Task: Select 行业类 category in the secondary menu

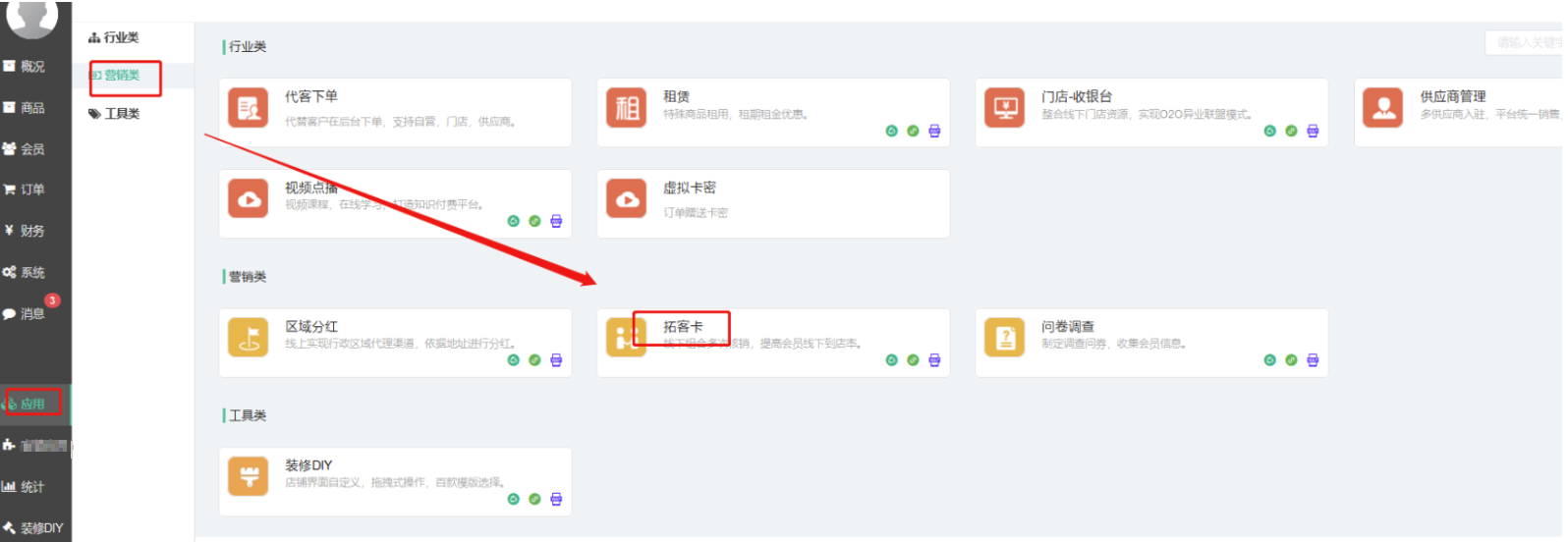Action: [121, 37]
